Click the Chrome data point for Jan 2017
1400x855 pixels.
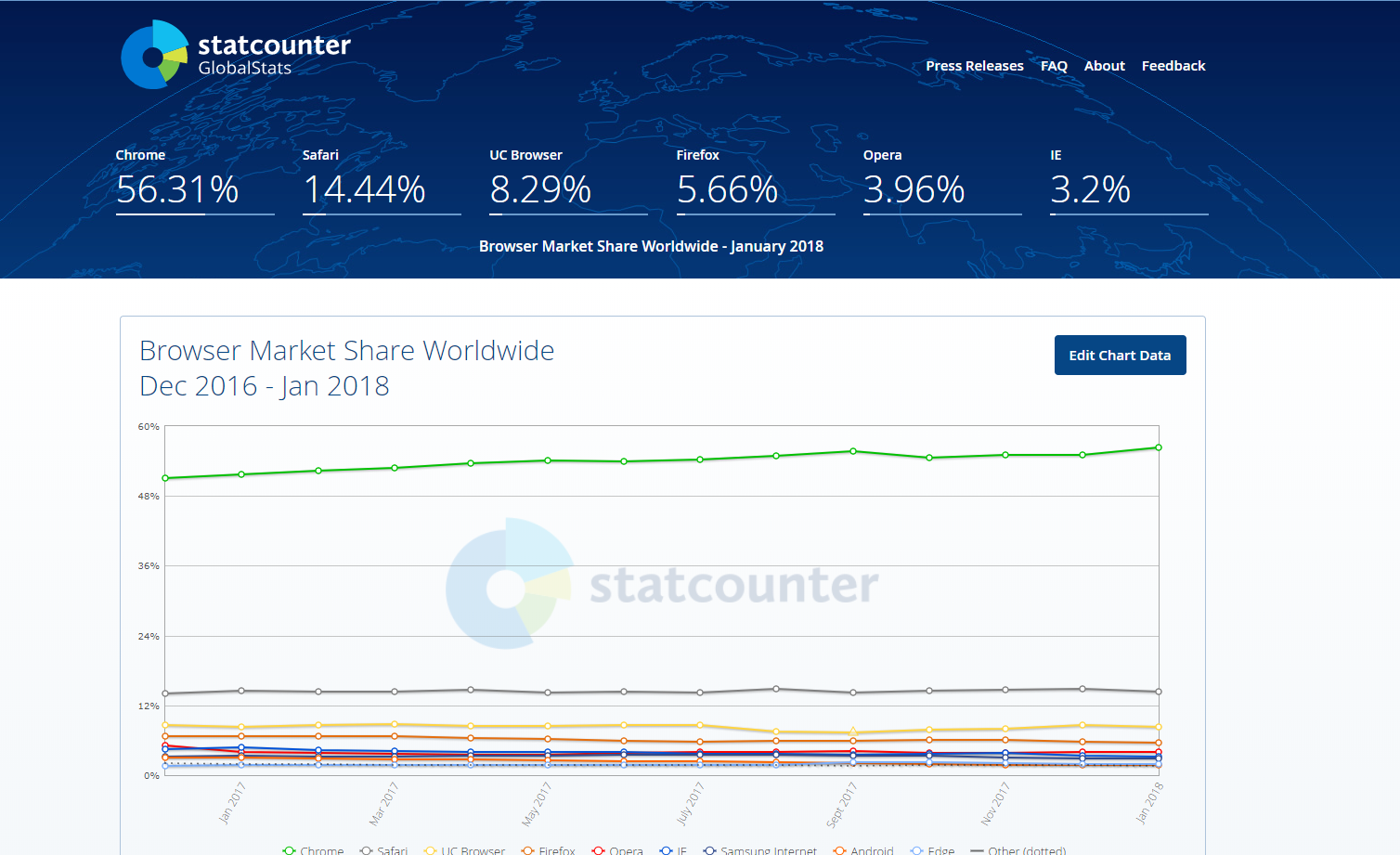click(241, 474)
